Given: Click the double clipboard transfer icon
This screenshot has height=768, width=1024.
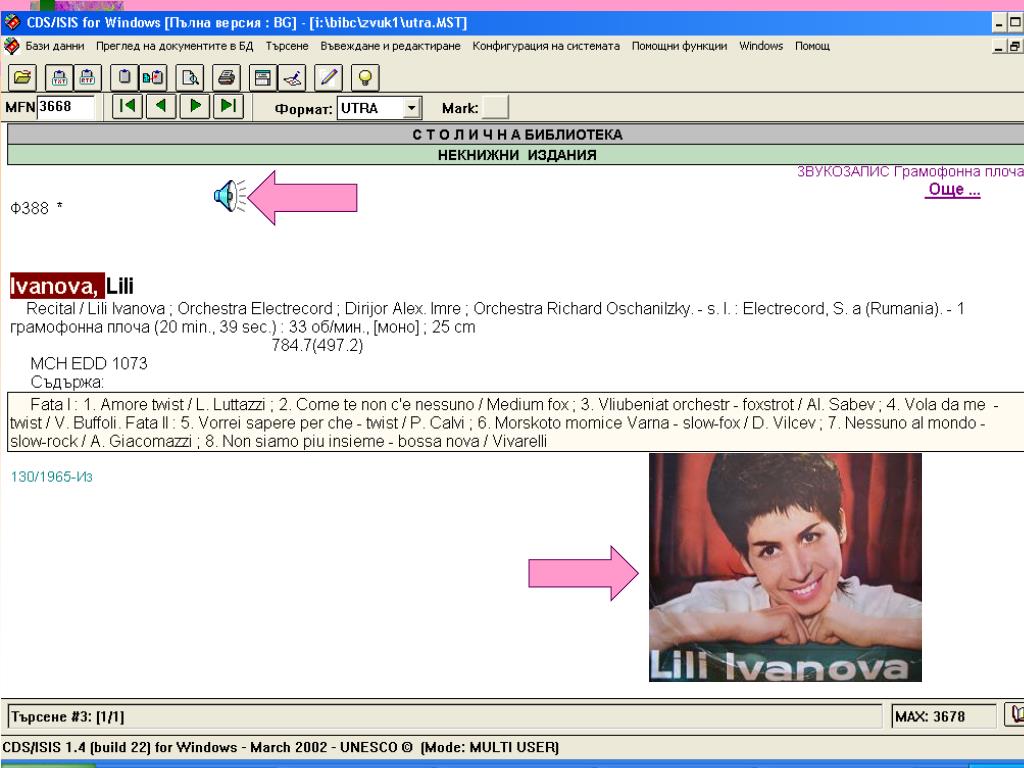Looking at the screenshot, I should (x=153, y=78).
